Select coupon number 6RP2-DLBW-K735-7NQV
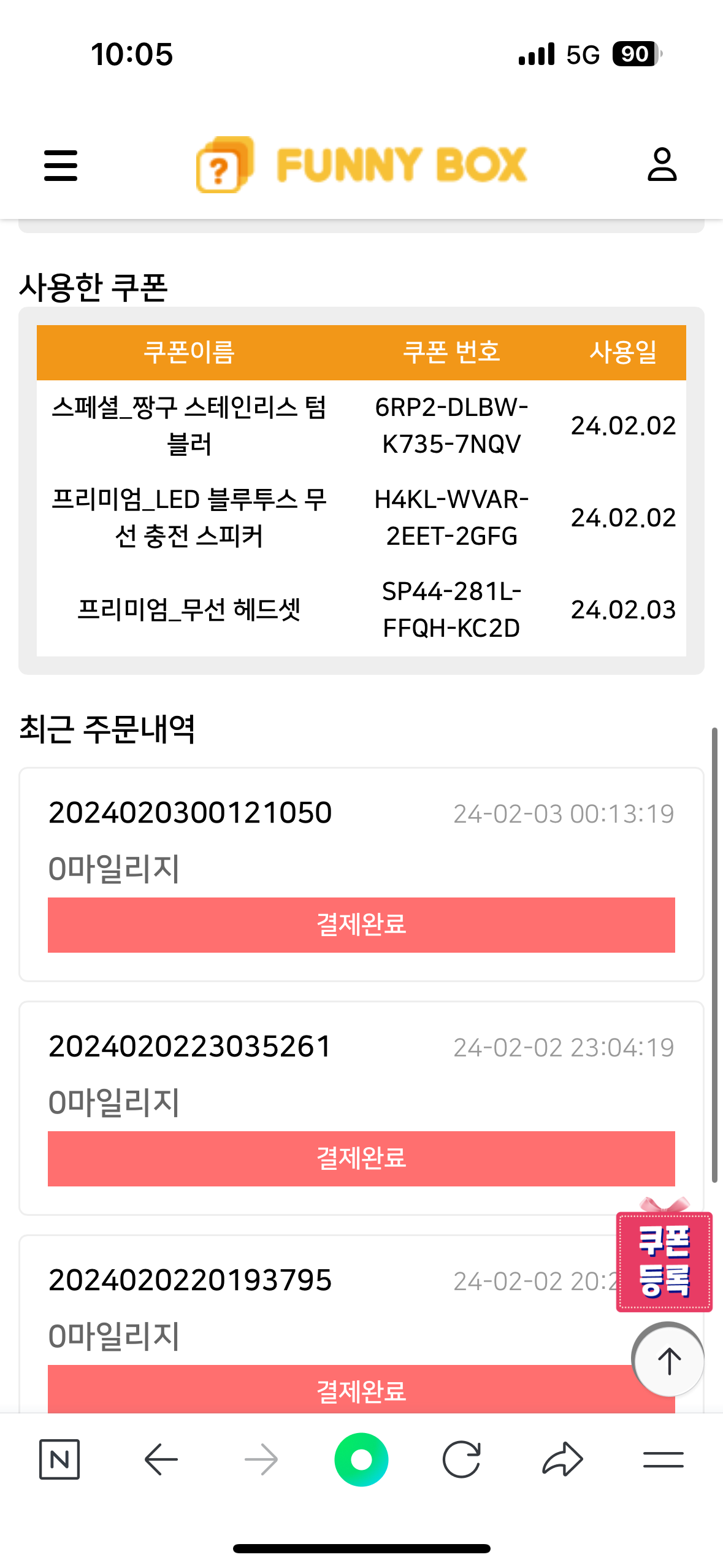This screenshot has width=723, height=1568. [451, 426]
